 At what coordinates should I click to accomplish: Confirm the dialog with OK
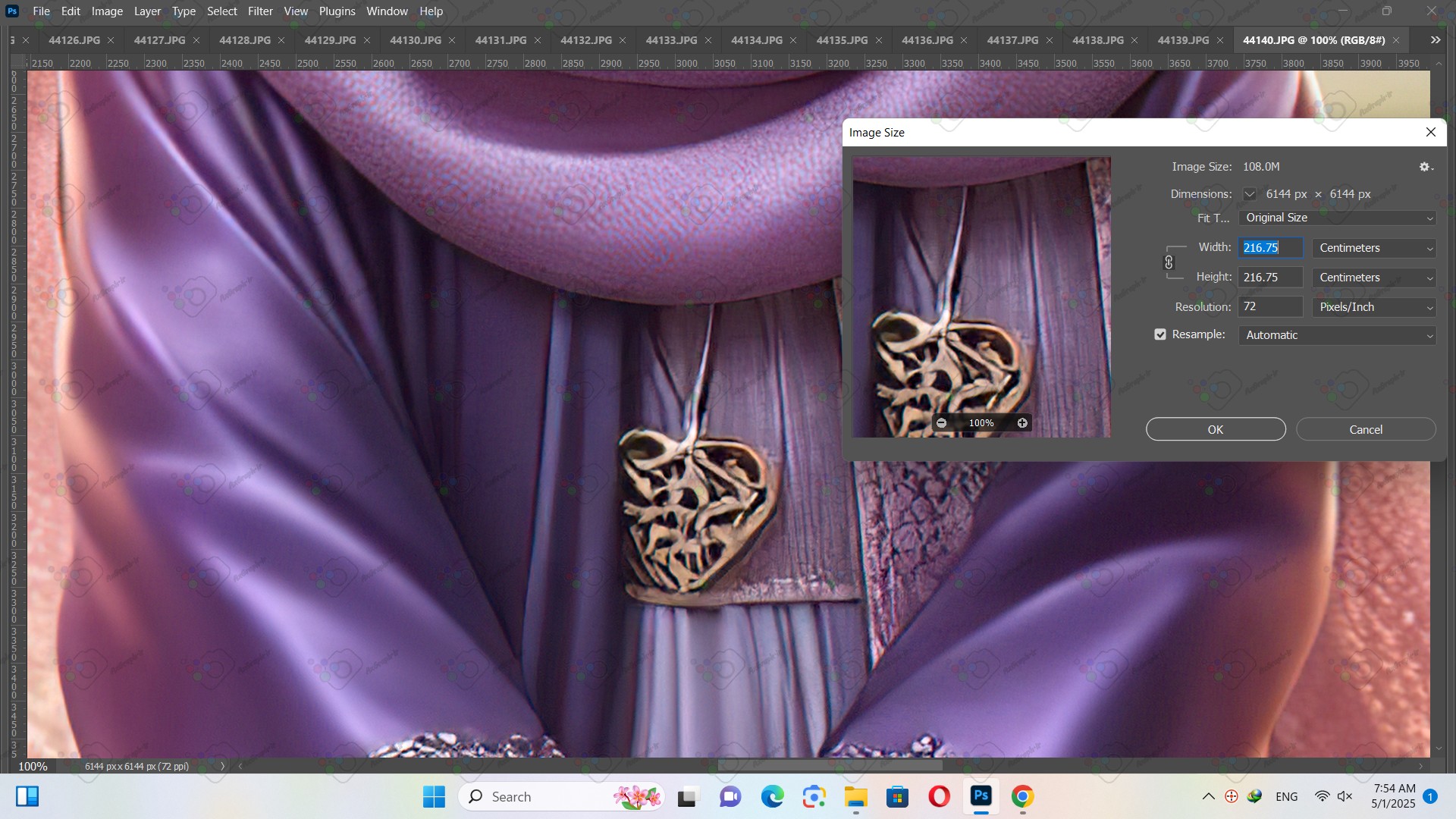(x=1216, y=429)
